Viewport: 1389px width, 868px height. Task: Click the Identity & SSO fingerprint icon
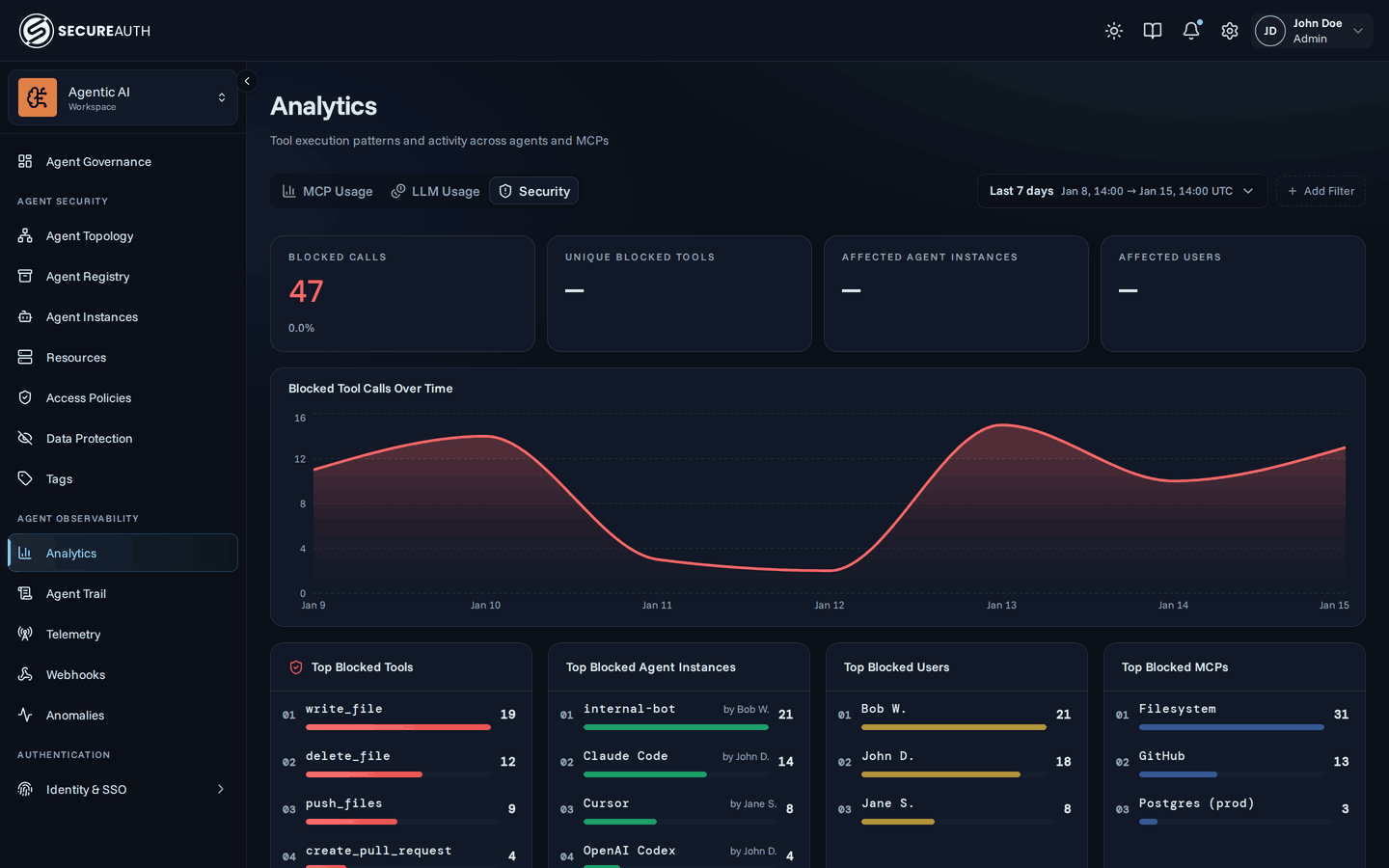pyautogui.click(x=25, y=789)
